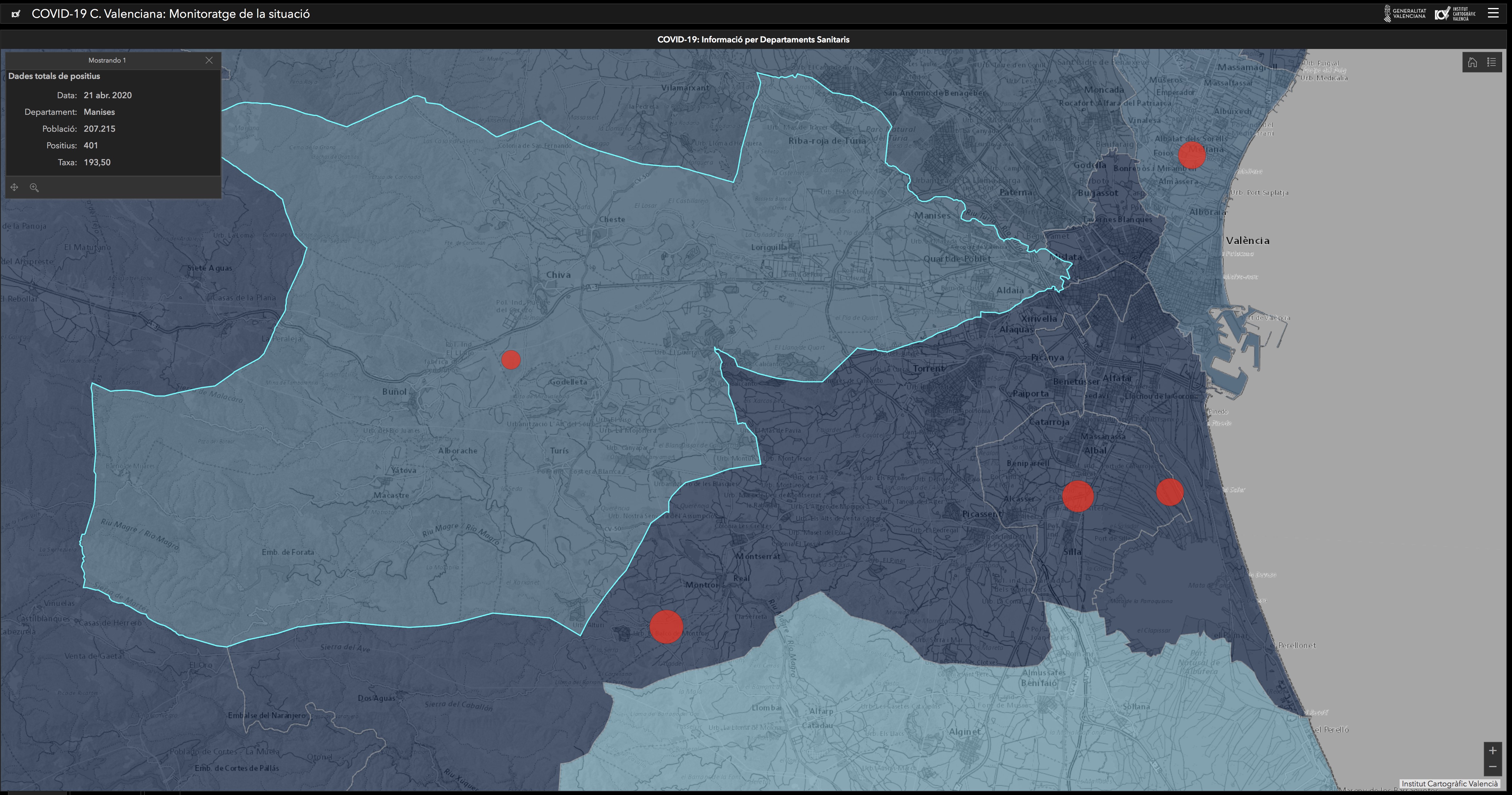The width and height of the screenshot is (1512, 795).
Task: Close the Mostrando 1 popup
Action: 209,61
